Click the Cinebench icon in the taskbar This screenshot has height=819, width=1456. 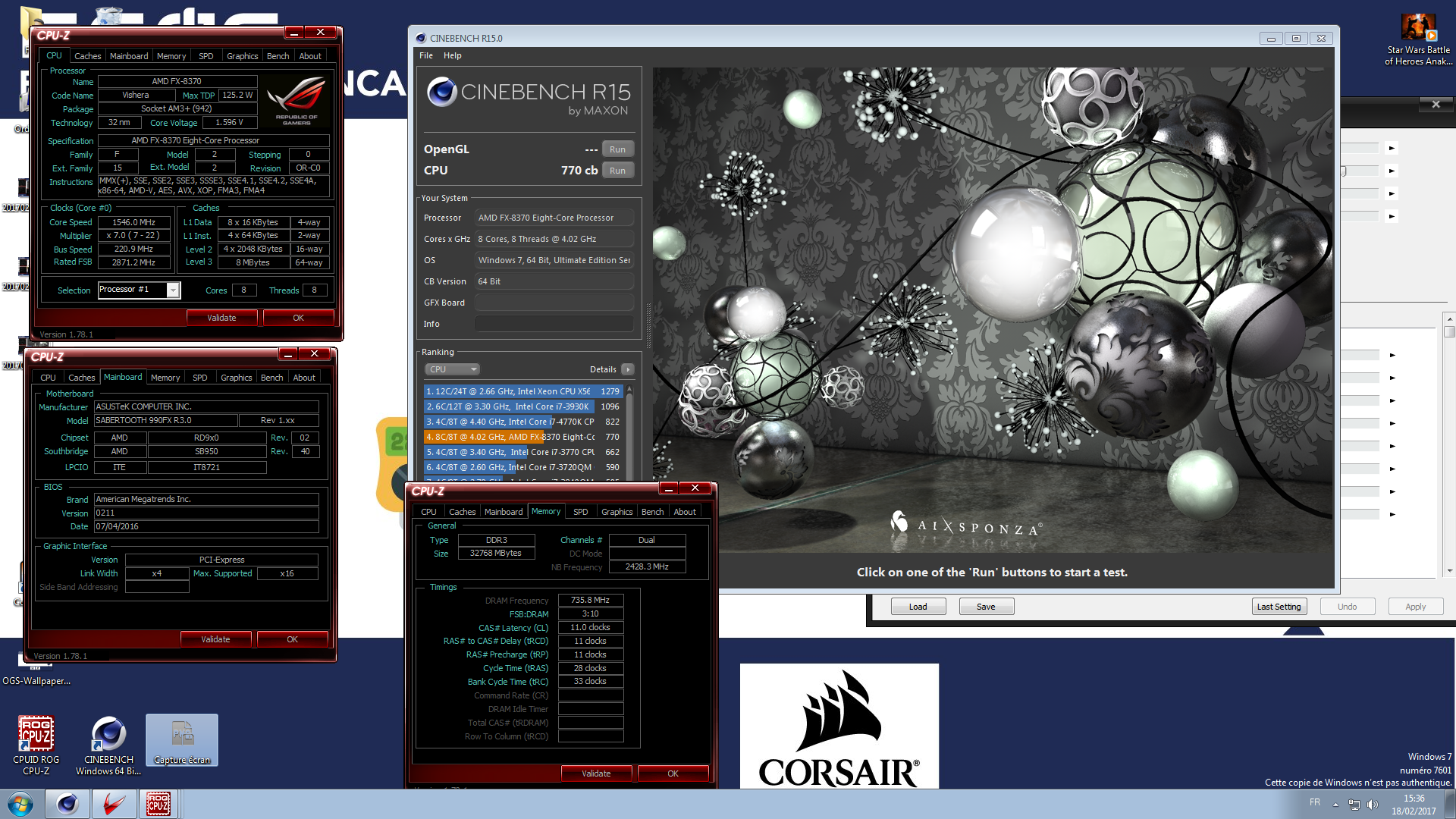pyautogui.click(x=67, y=804)
